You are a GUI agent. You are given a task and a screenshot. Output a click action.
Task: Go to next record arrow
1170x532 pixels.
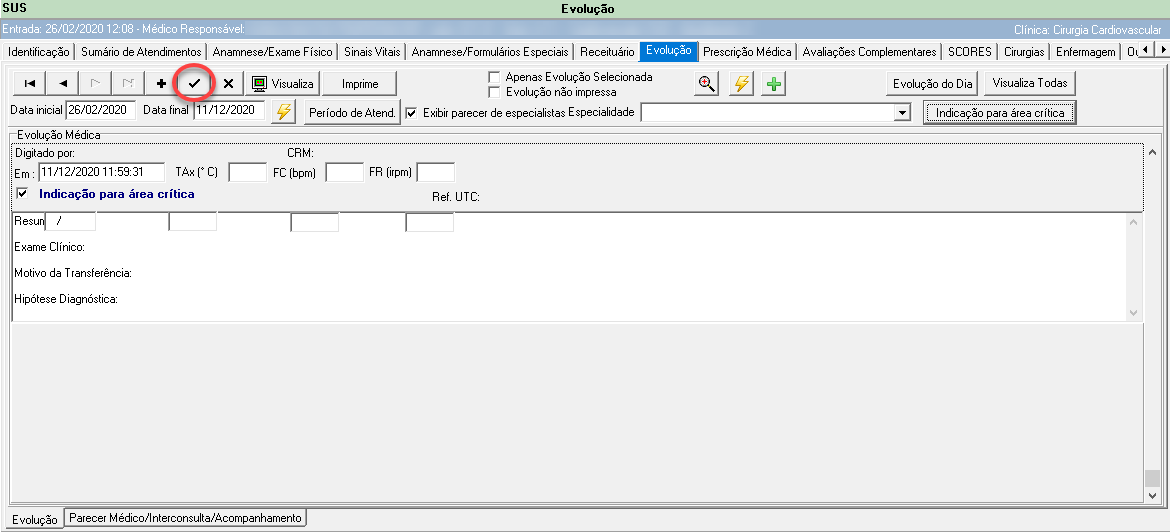(x=96, y=84)
